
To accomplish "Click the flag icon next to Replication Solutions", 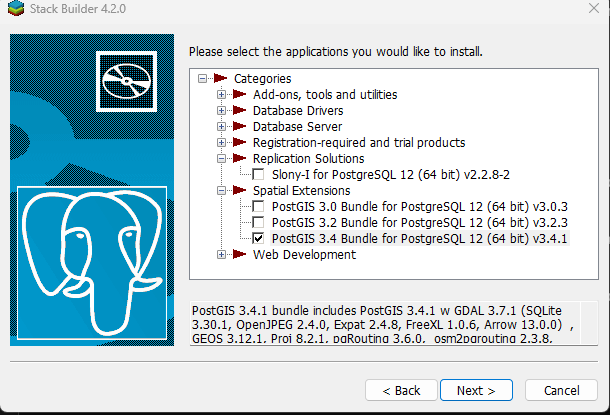I will 239,158.
